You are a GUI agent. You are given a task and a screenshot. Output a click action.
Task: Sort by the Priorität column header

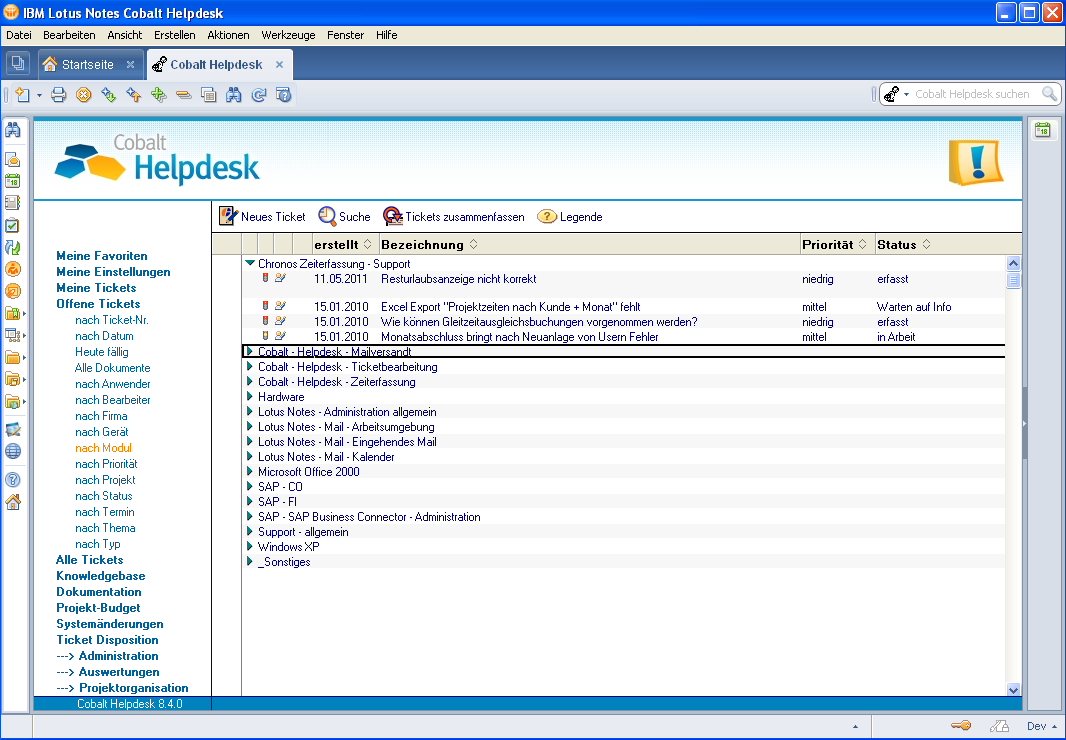pyautogui.click(x=827, y=244)
